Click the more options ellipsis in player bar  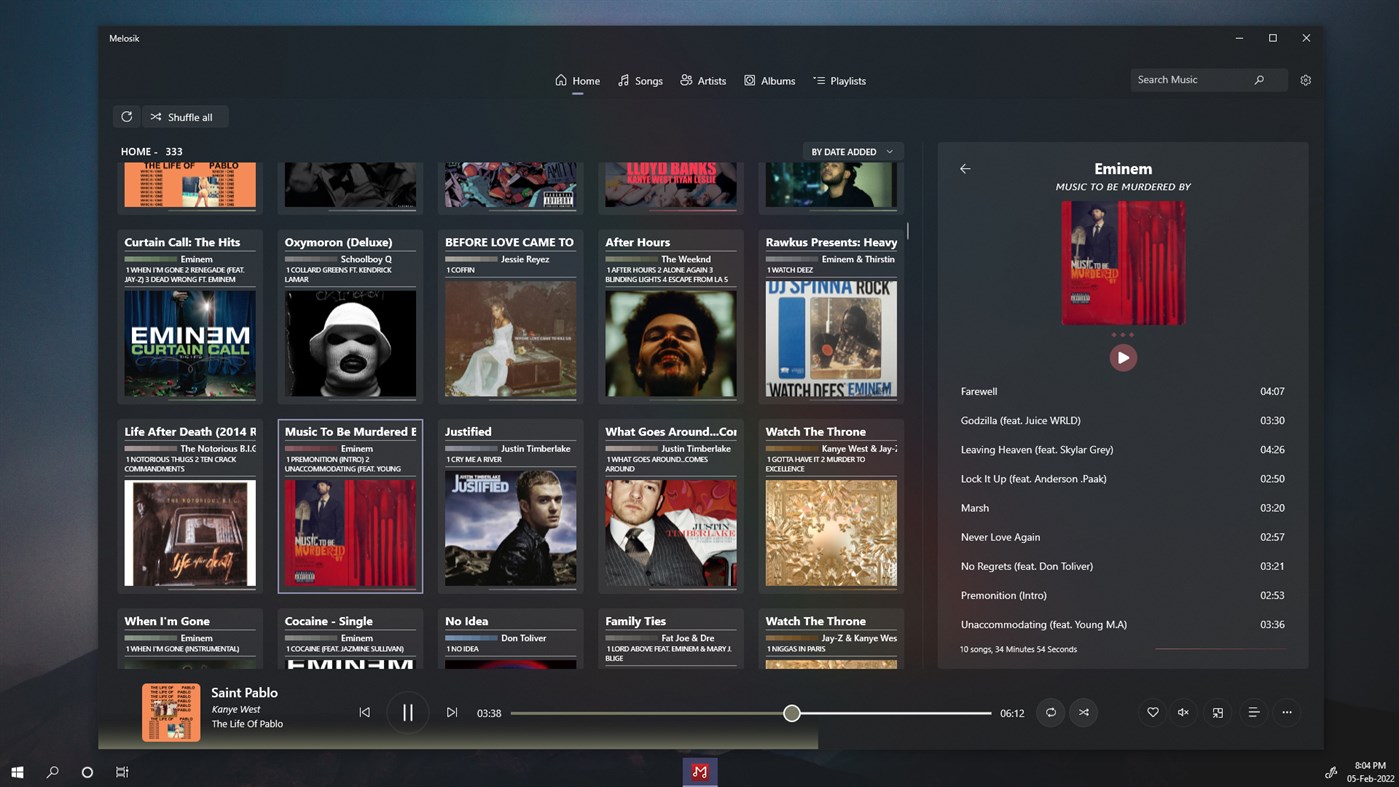[1286, 712]
